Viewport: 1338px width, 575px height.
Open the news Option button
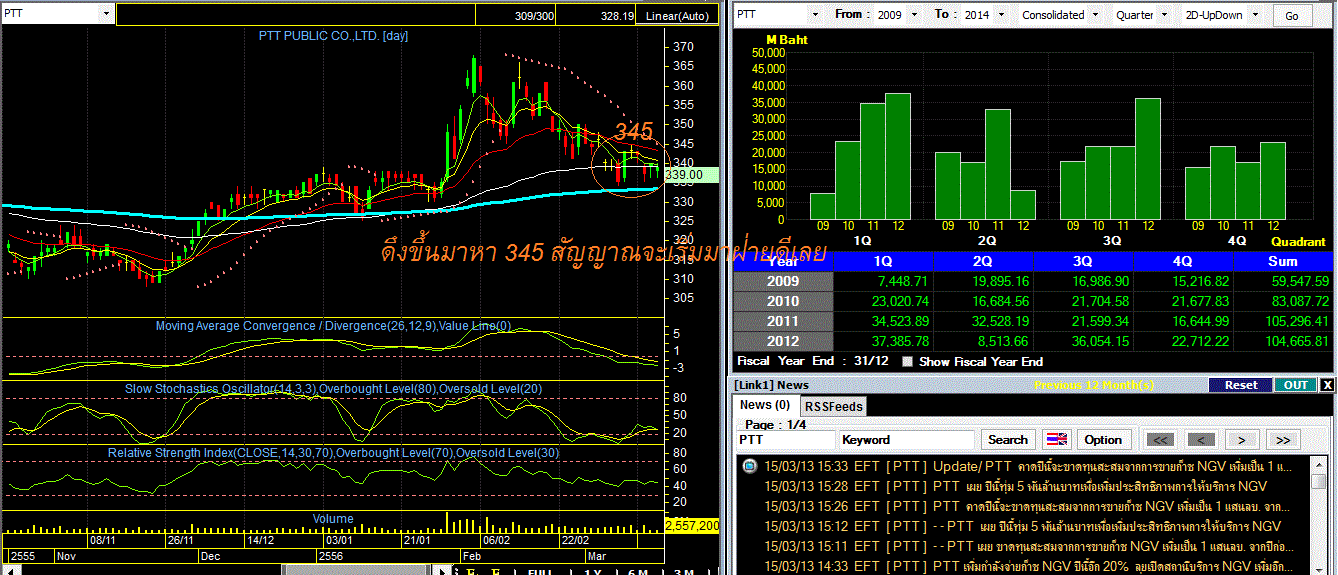click(x=1103, y=439)
